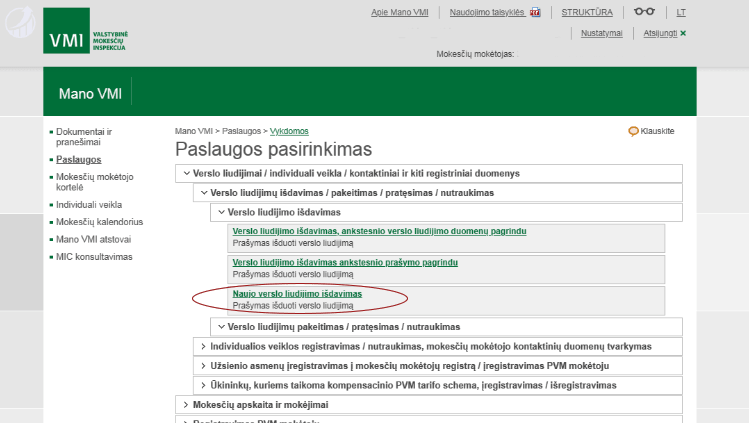Click Klauskite help link
The image size is (749, 423).
[x=657, y=131]
